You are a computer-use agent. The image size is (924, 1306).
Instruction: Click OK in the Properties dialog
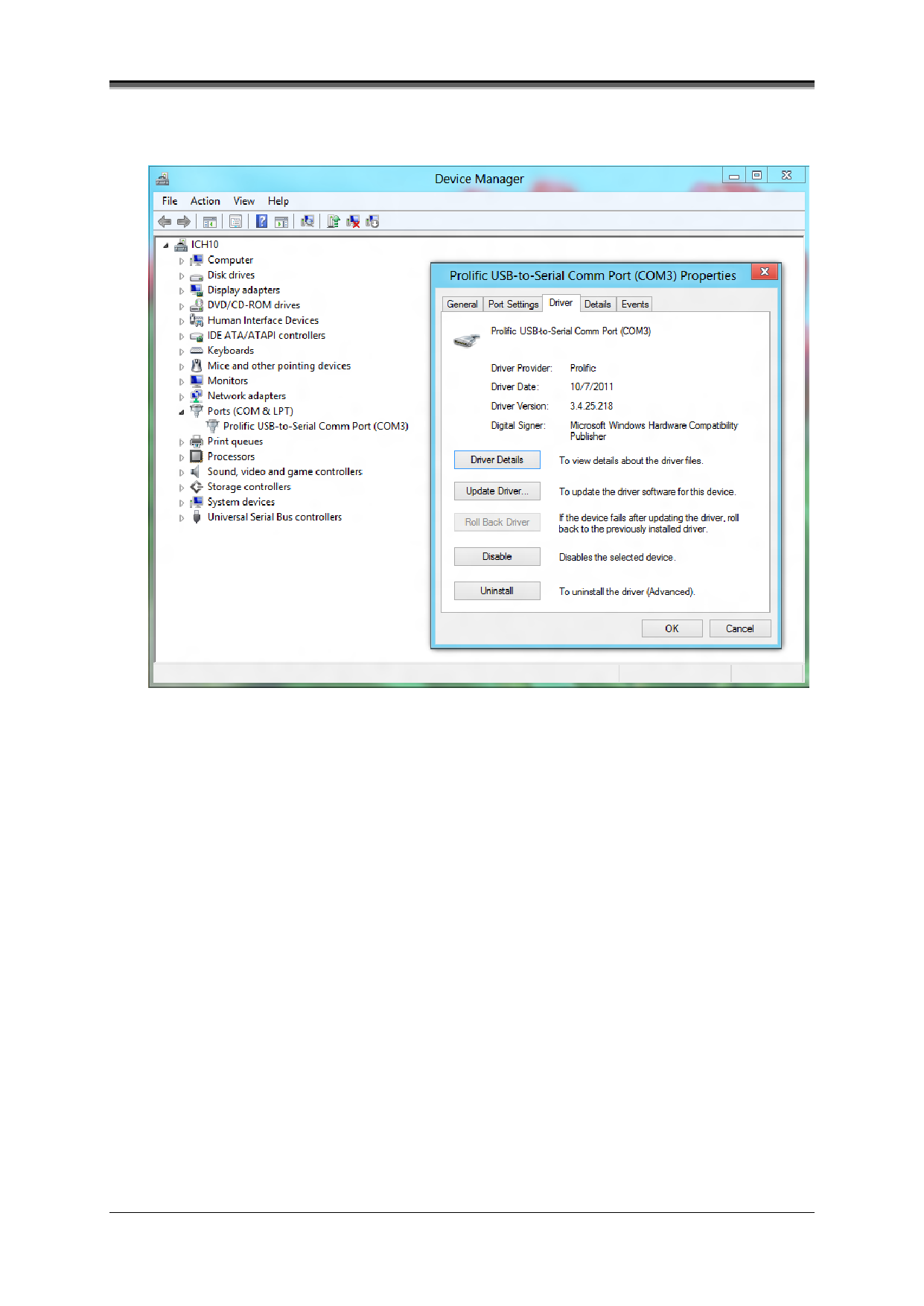click(x=672, y=629)
